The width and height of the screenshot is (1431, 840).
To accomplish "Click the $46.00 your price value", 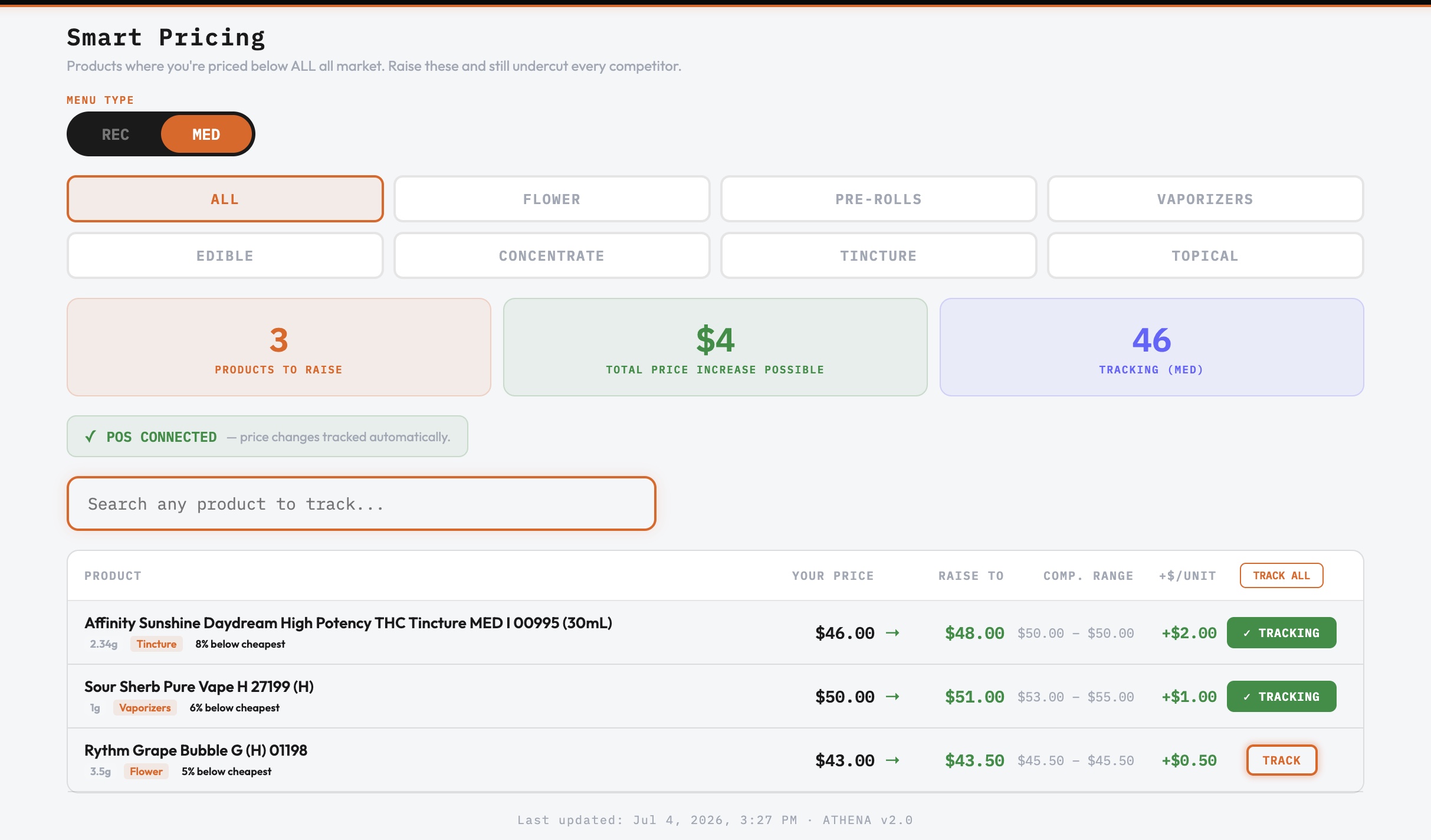I will [x=845, y=633].
